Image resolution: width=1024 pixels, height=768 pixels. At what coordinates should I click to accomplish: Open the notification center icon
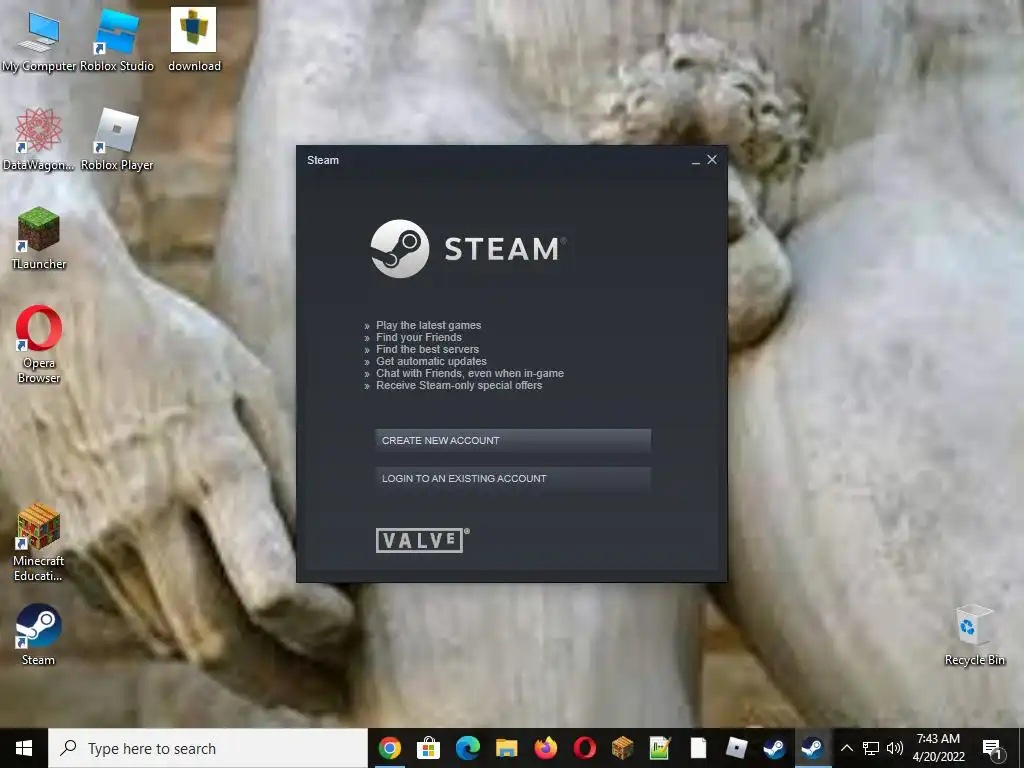coord(993,748)
